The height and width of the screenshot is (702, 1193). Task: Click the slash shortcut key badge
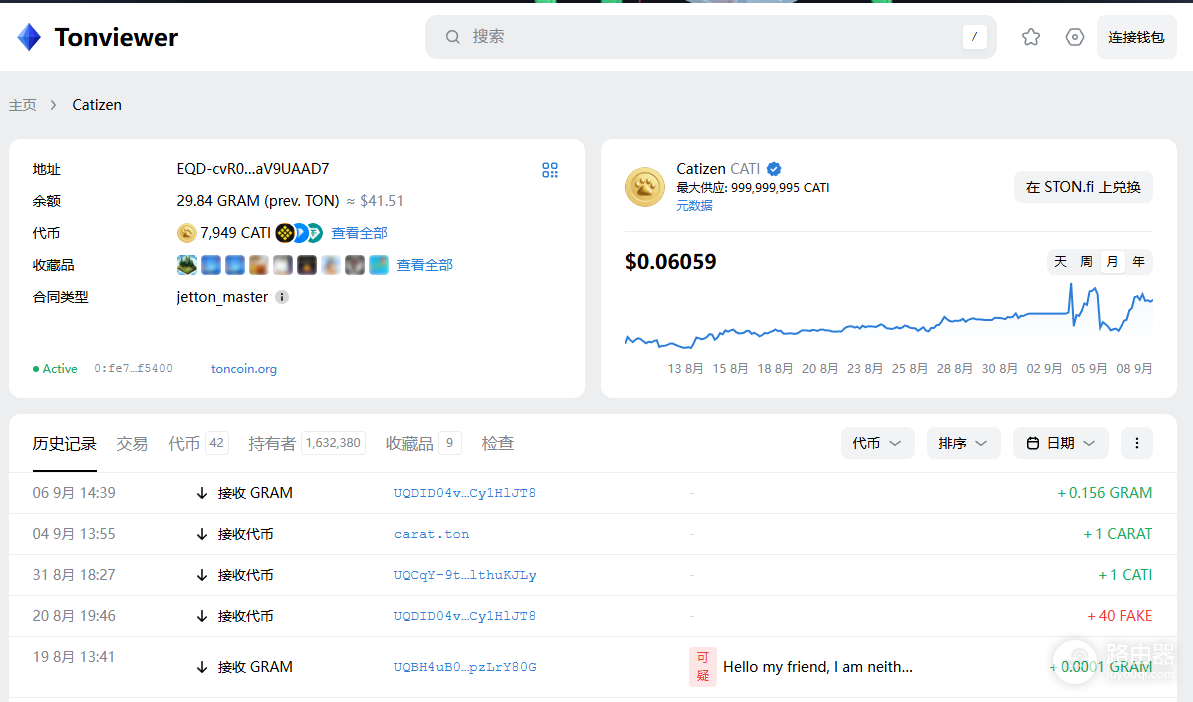click(x=975, y=37)
